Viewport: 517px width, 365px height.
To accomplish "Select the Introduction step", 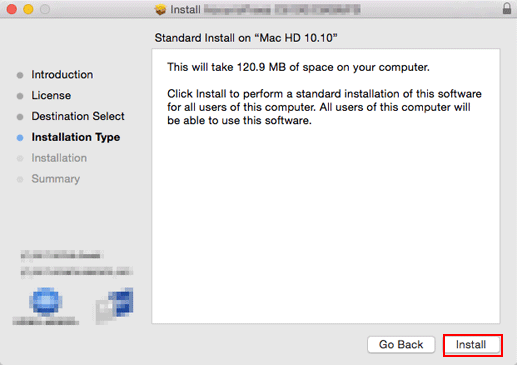I will 62,75.
